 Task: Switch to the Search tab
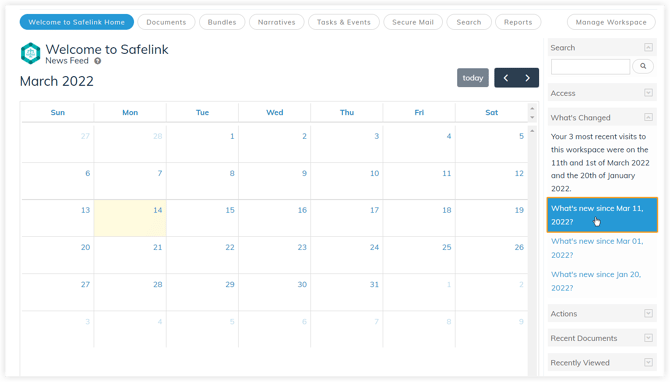click(x=469, y=22)
